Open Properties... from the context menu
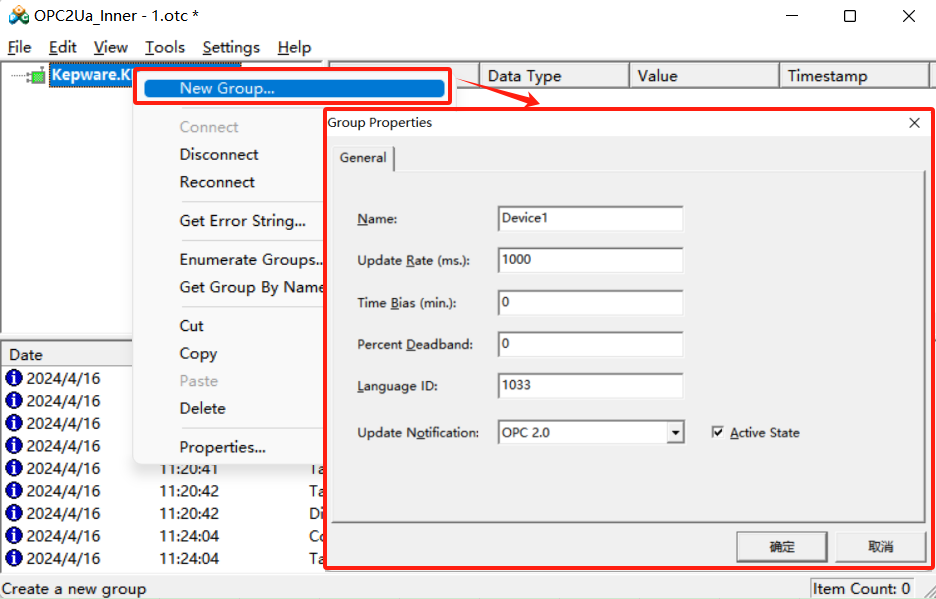This screenshot has height=599, width=936. click(x=223, y=447)
